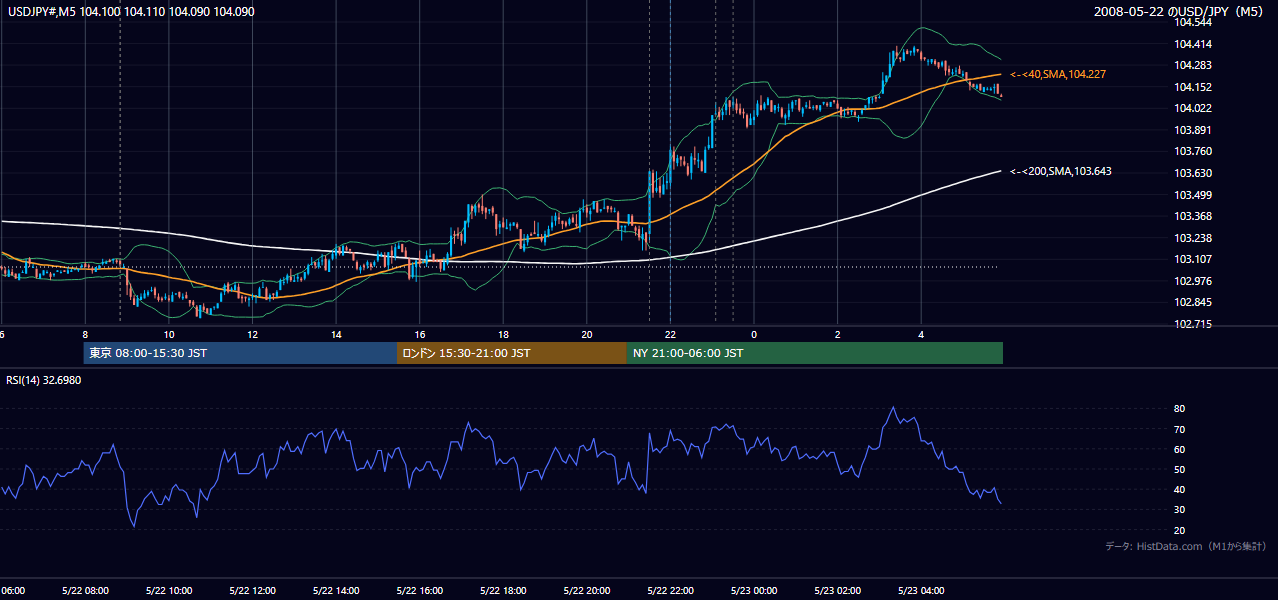Click price axis label 104.544
This screenshot has width=1278, height=600.
[x=1194, y=23]
